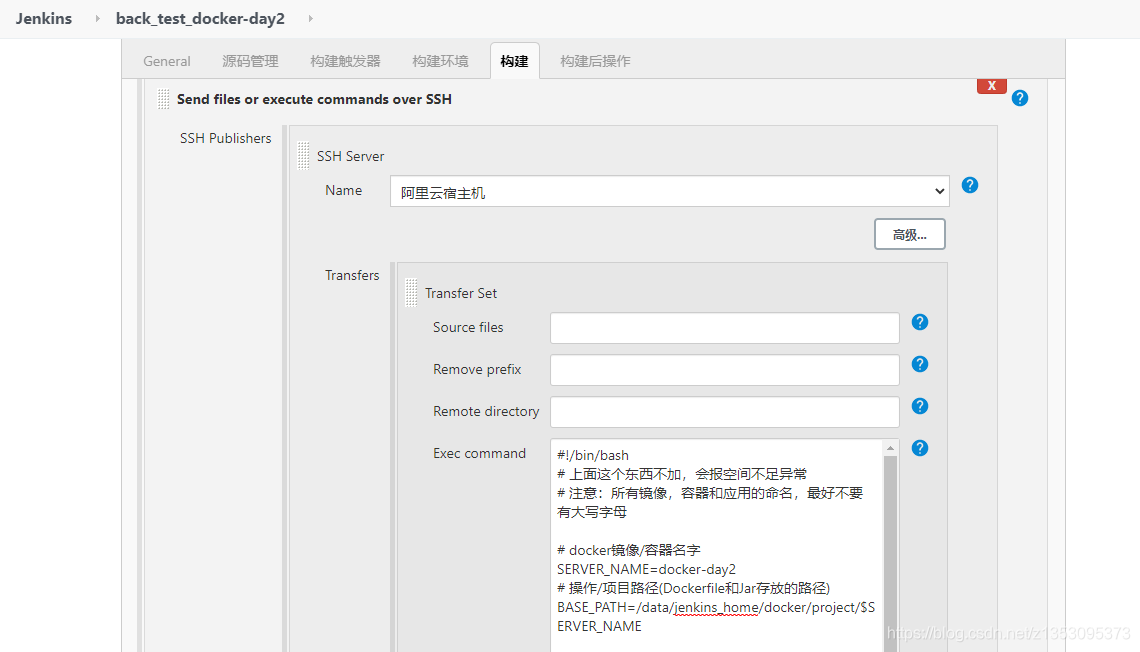Viewport: 1140px width, 652px height.
Task: Delete the SSH build step with red X
Action: pyautogui.click(x=992, y=86)
